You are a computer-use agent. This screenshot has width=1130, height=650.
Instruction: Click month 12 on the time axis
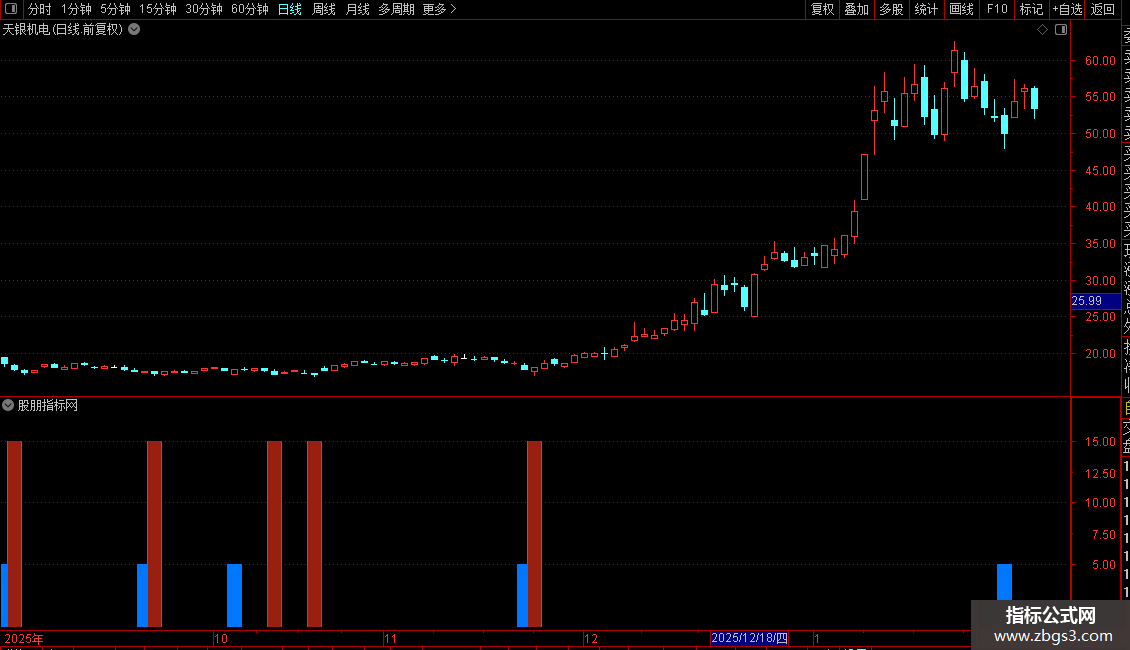(591, 638)
